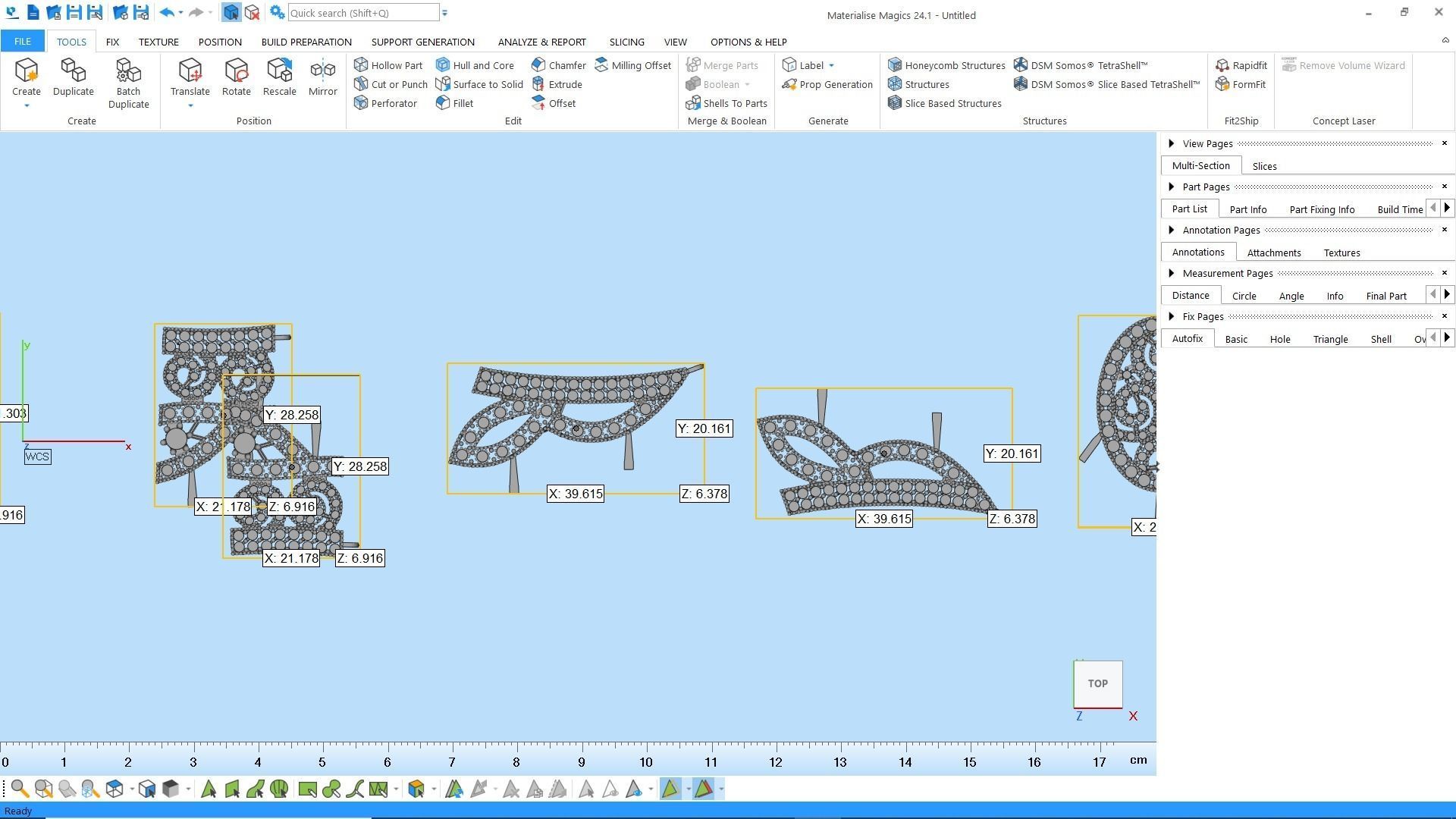This screenshot has width=1456, height=819.
Task: Click the Shells To Parts button
Action: coord(726,103)
